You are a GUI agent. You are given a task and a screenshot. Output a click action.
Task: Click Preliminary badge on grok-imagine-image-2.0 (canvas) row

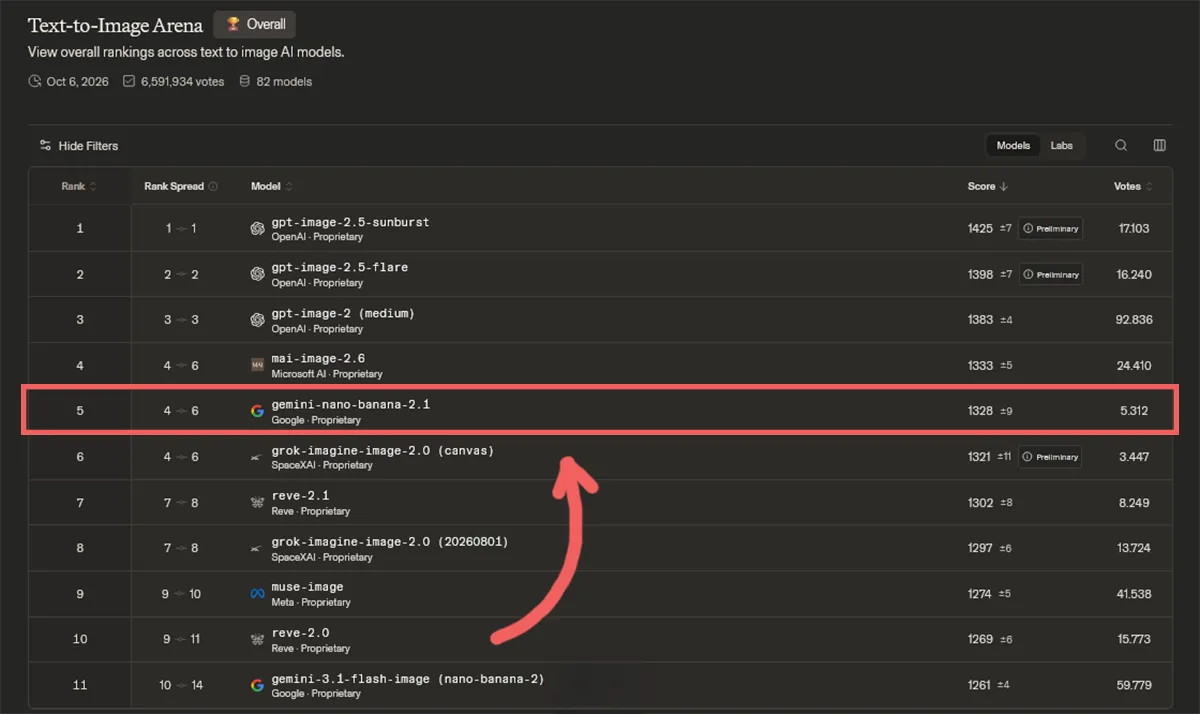click(1050, 457)
